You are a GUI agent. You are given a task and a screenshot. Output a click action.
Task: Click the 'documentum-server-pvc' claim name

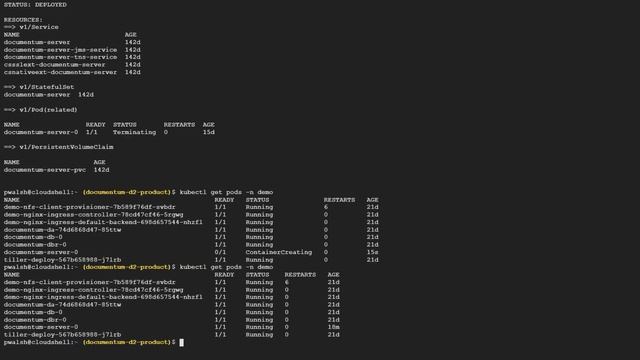45,170
